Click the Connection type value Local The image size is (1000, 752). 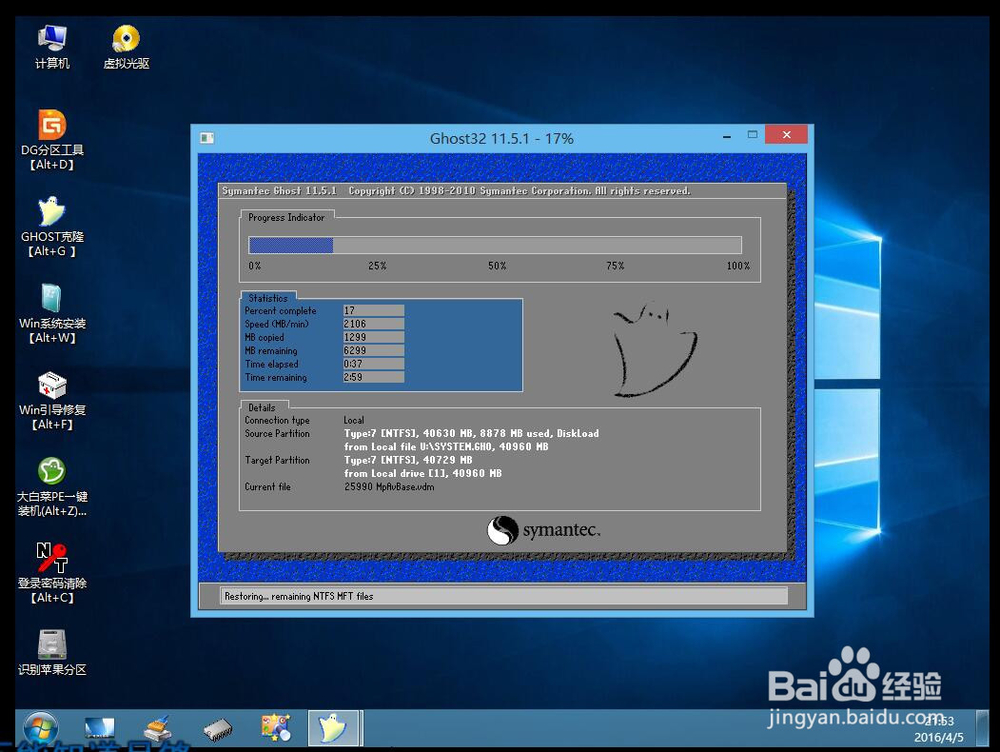354,420
